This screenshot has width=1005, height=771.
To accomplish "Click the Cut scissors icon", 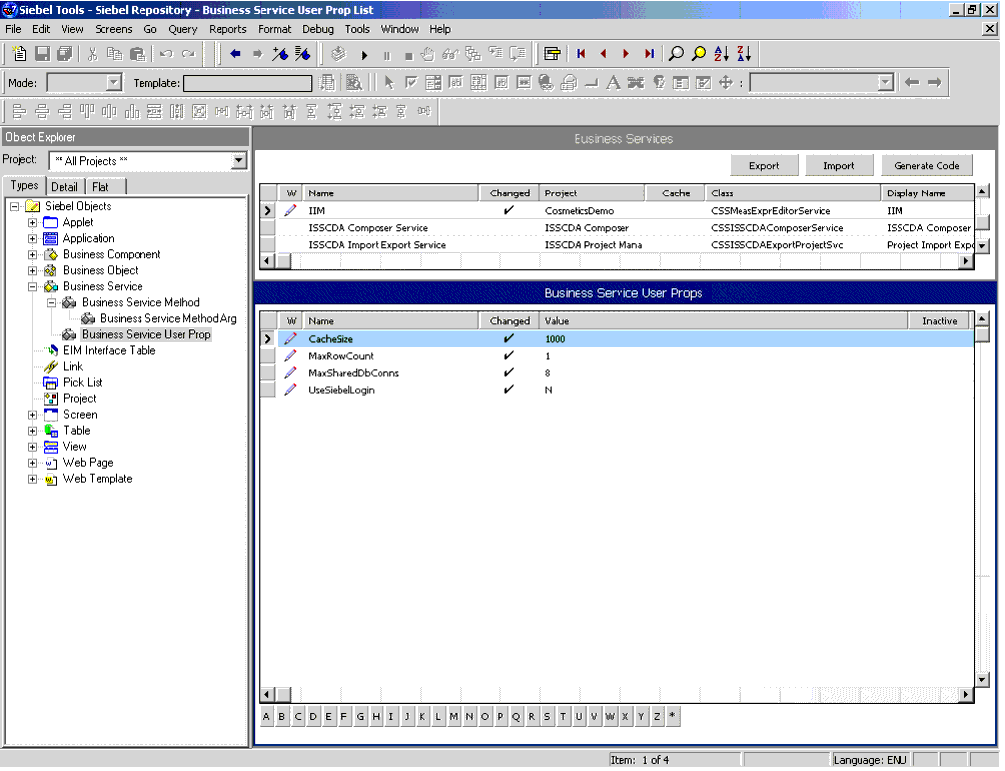I will click(92, 54).
